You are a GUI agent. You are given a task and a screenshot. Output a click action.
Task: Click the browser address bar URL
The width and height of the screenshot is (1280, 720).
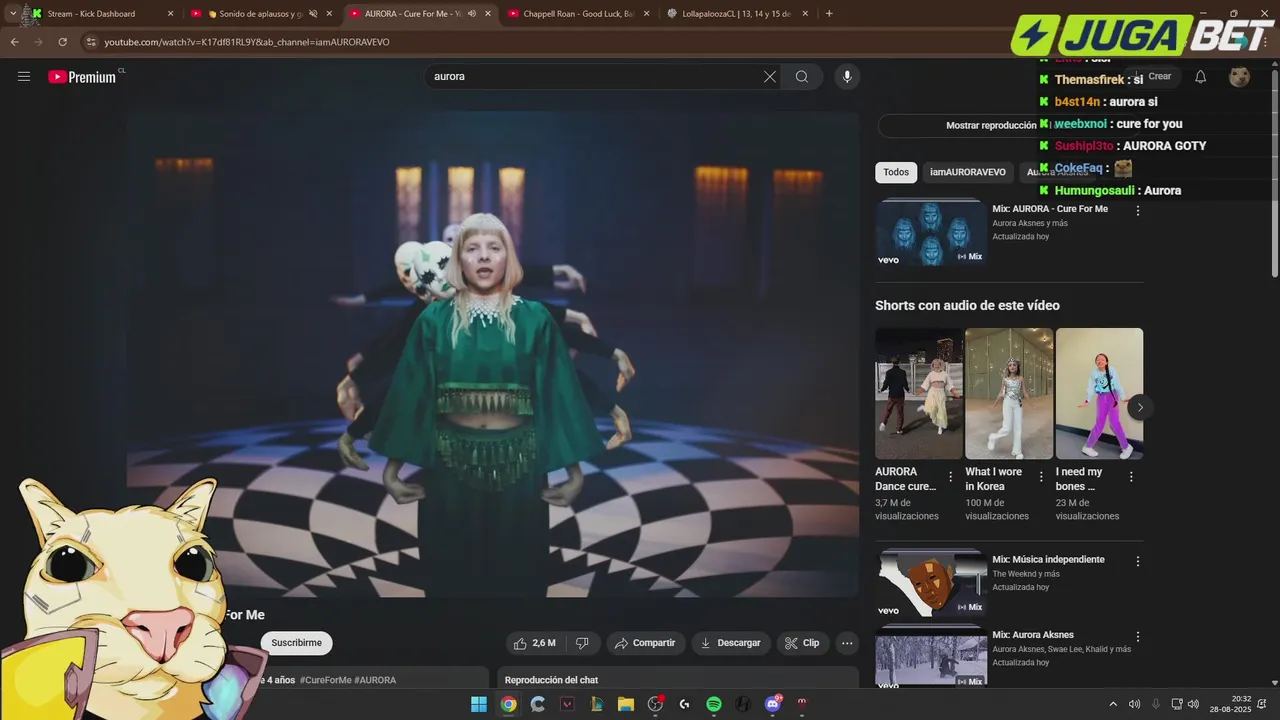pos(247,42)
